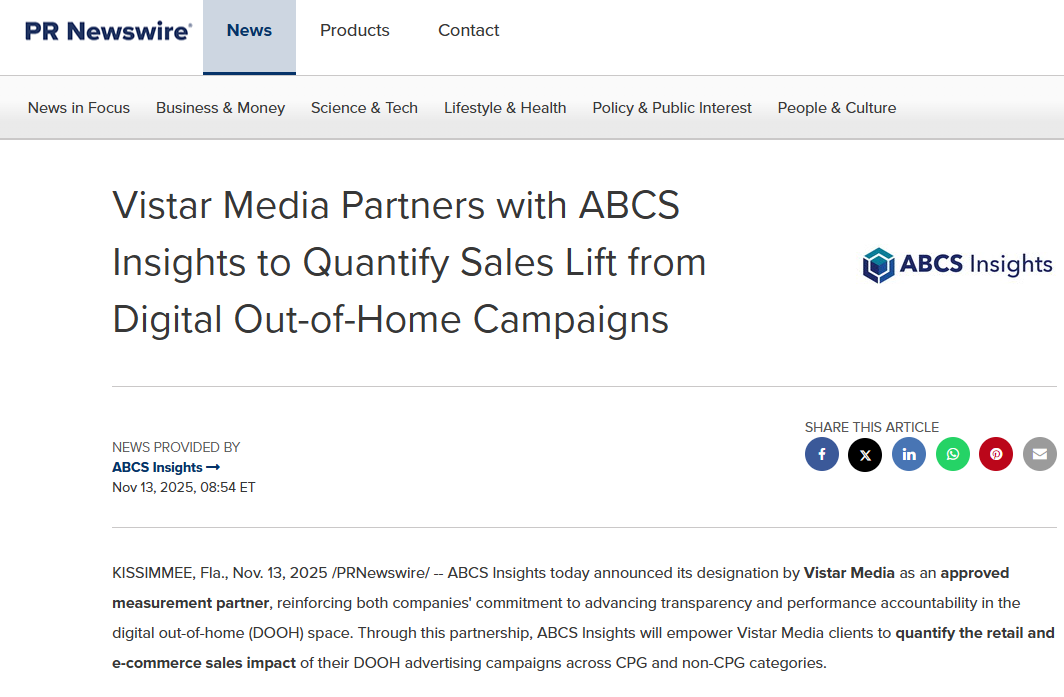1064x697 pixels.
Task: Click the article headline text
Action: coord(410,262)
